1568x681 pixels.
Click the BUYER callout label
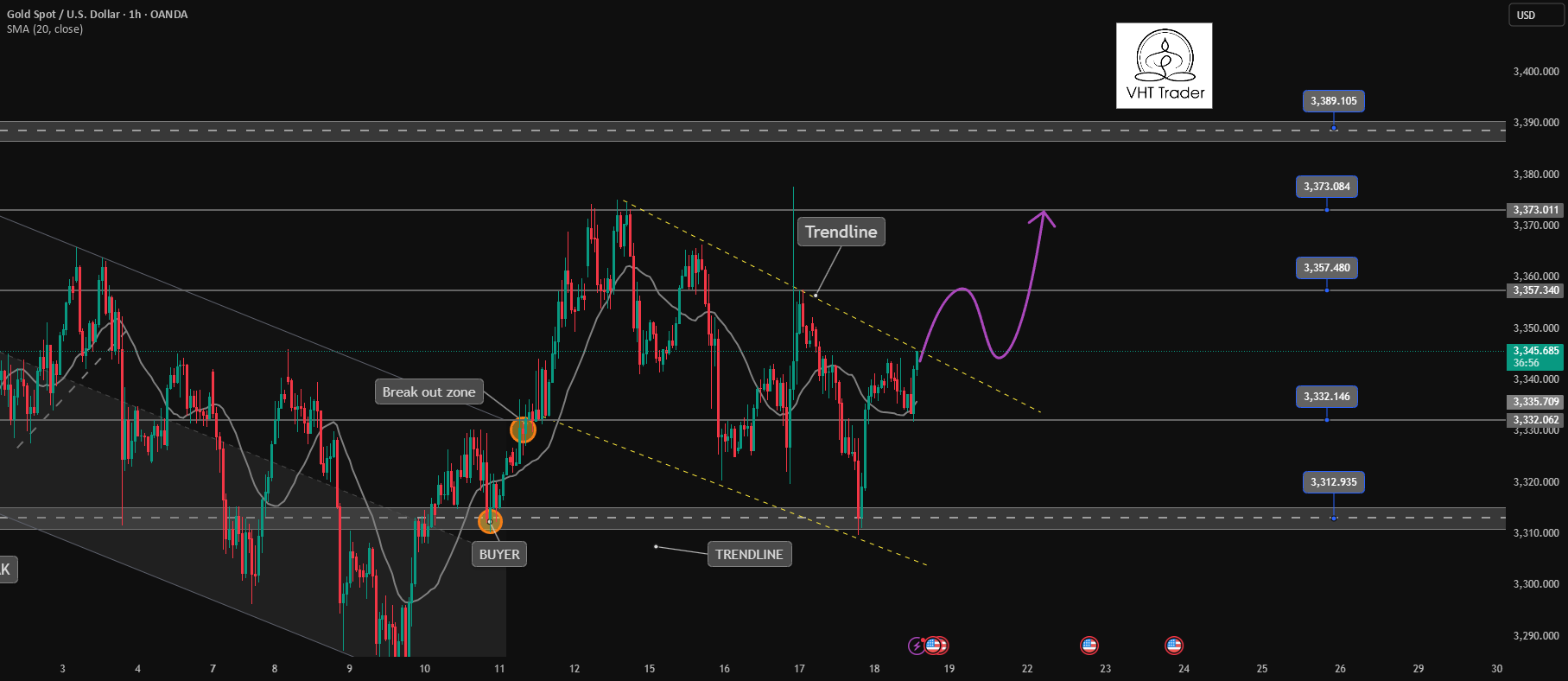click(x=499, y=555)
